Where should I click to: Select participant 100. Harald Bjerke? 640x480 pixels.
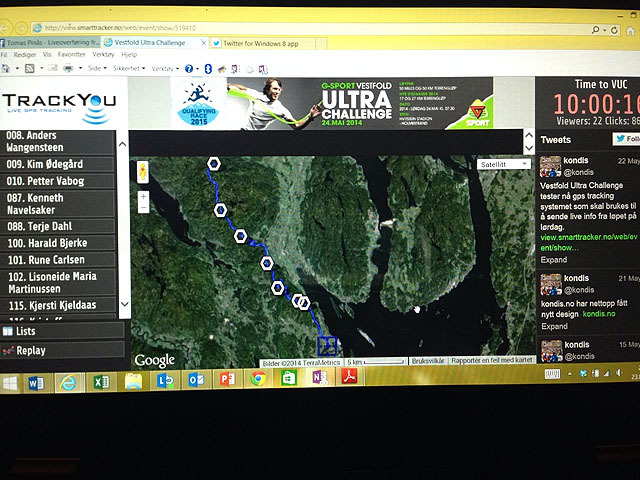click(58, 243)
